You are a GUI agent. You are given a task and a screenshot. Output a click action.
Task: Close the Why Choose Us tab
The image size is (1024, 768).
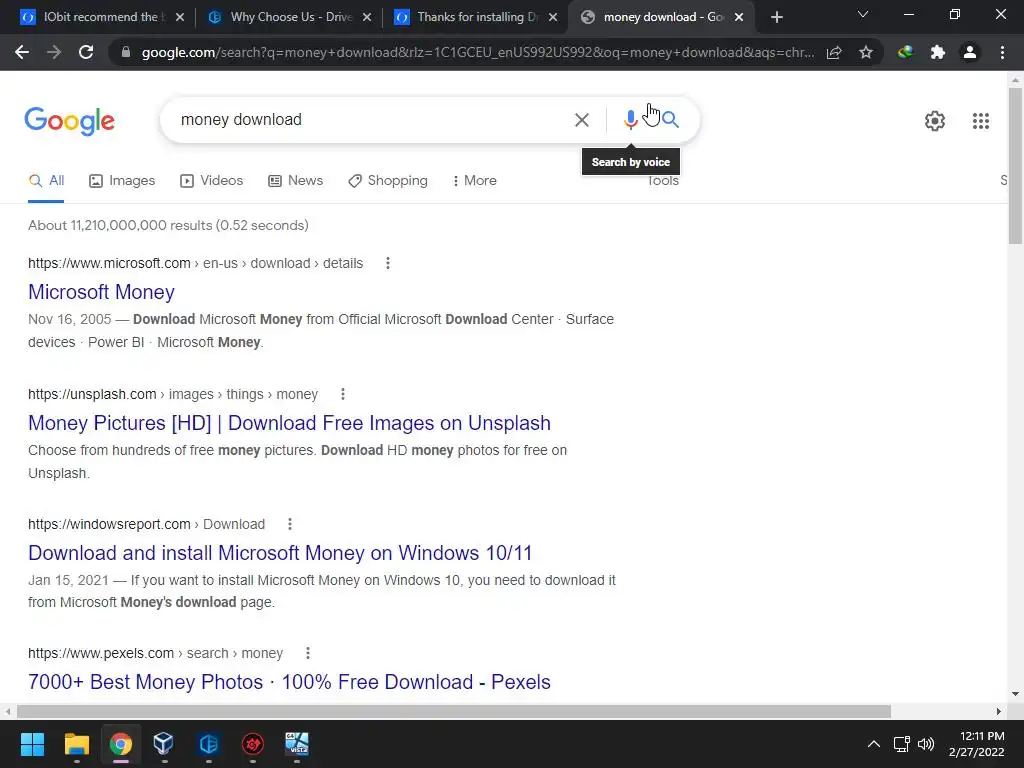tap(367, 17)
